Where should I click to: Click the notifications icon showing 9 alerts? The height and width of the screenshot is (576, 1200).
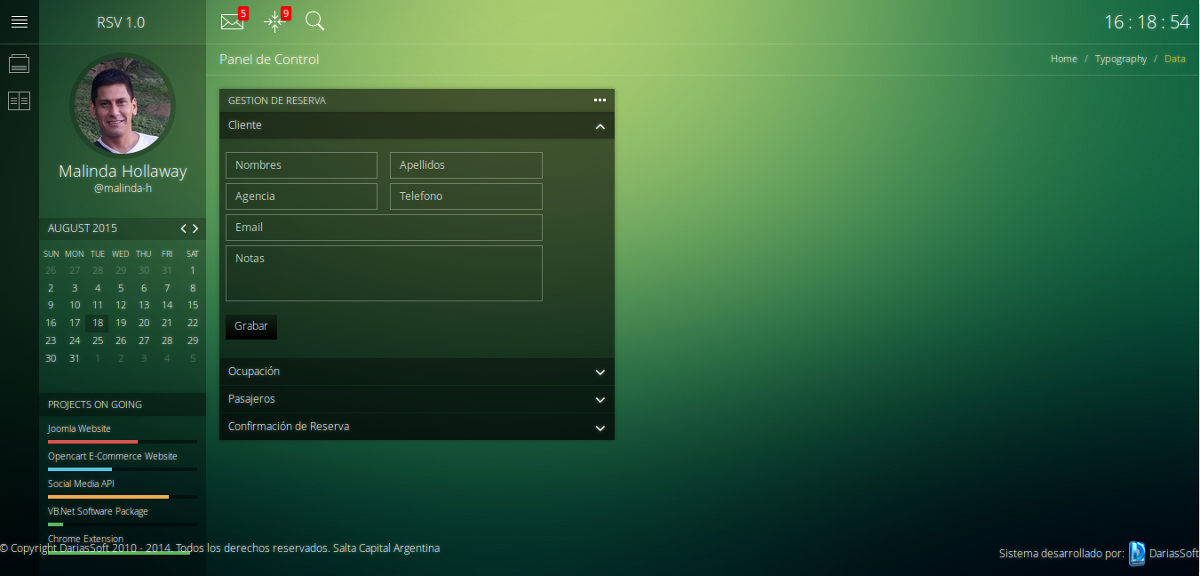click(x=274, y=21)
